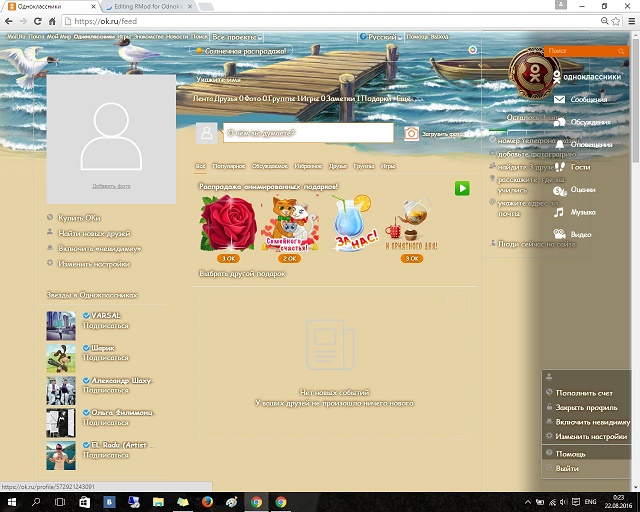640x512 pixels.
Task: Click О чем вы думаете? input
Action: point(308,133)
